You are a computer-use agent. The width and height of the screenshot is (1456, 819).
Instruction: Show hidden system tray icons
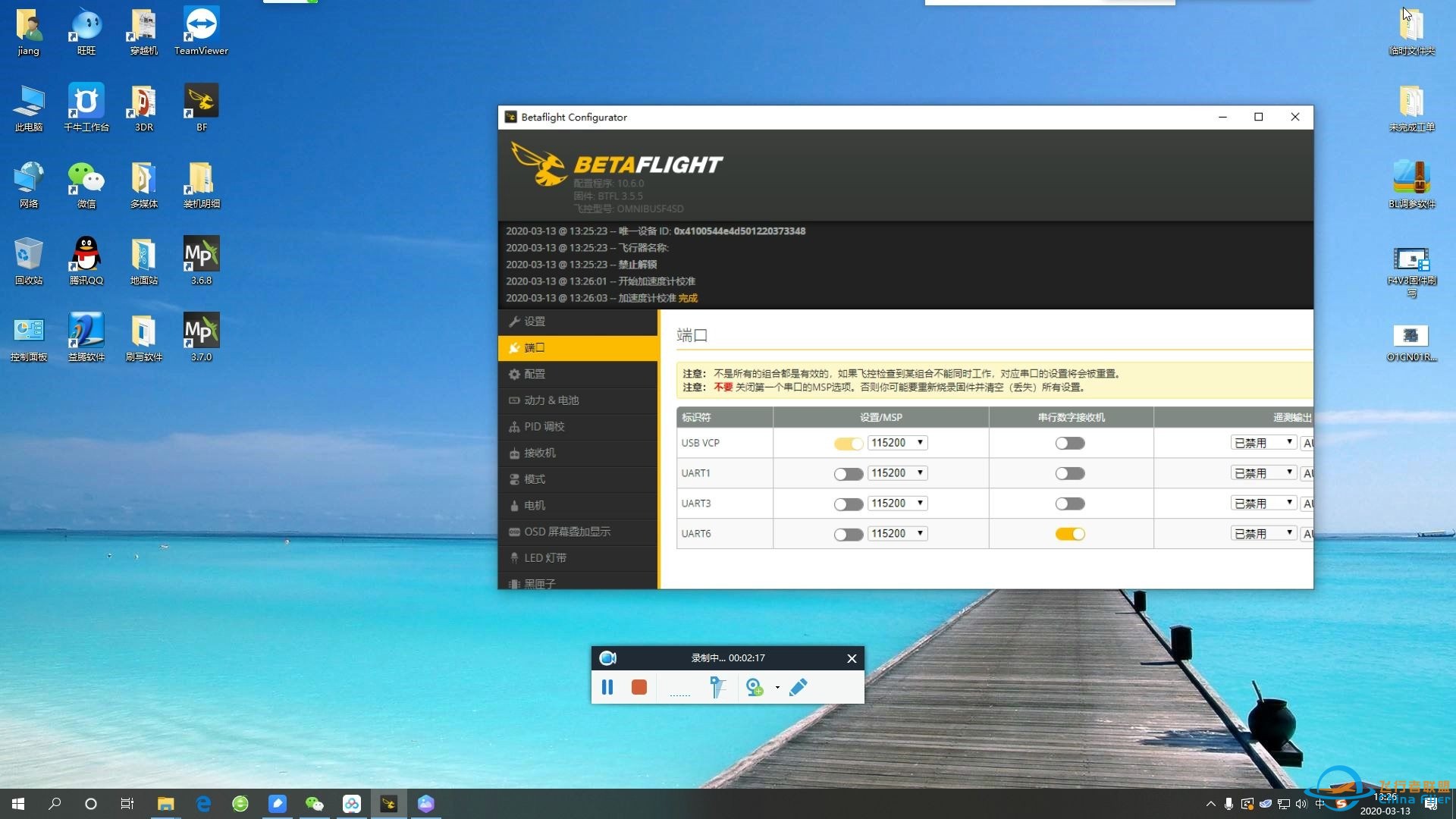pyautogui.click(x=1210, y=804)
